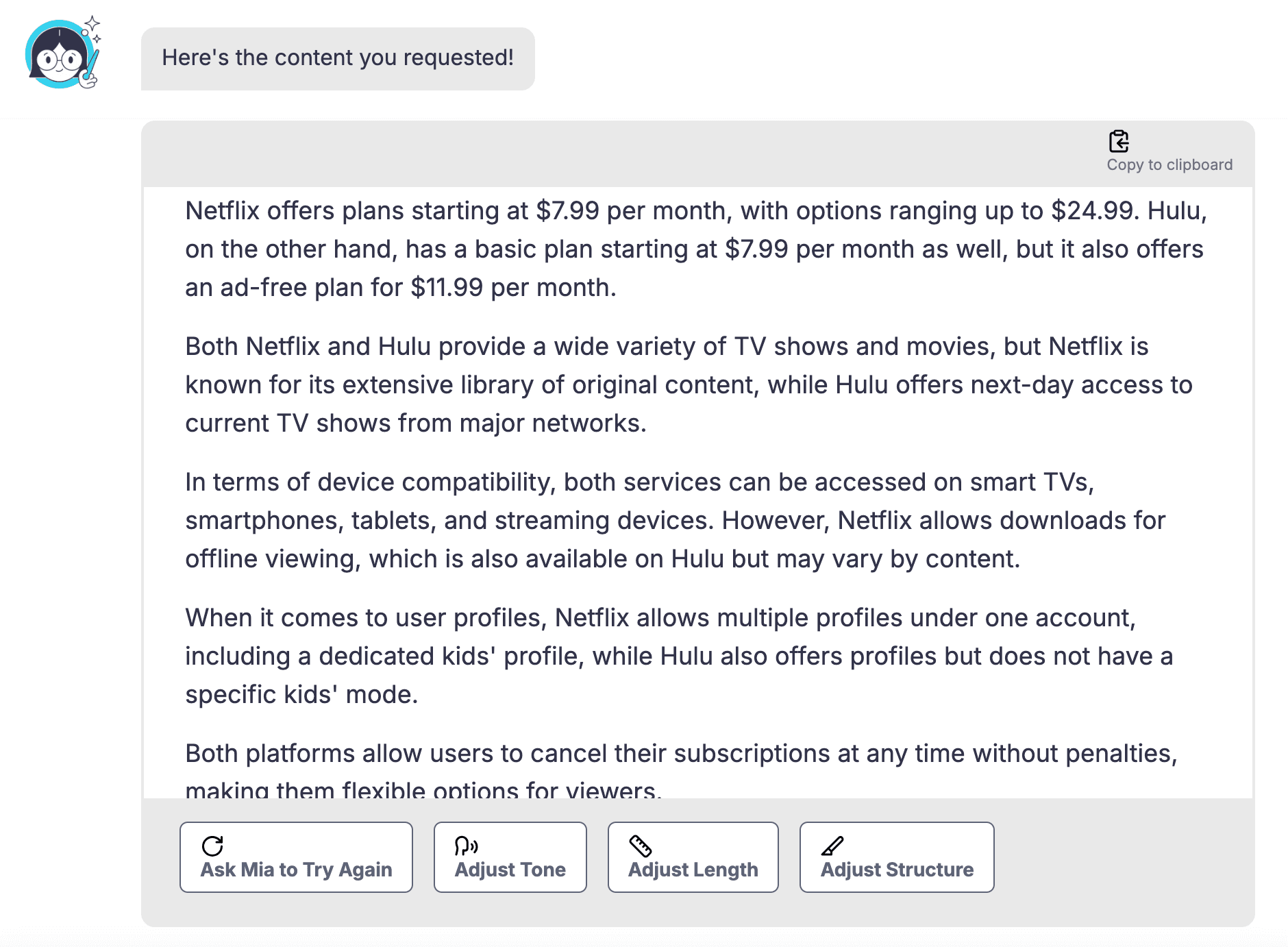Click the $11.99 ad-free price text
Viewport: 1288px width, 947px height.
pos(447,288)
